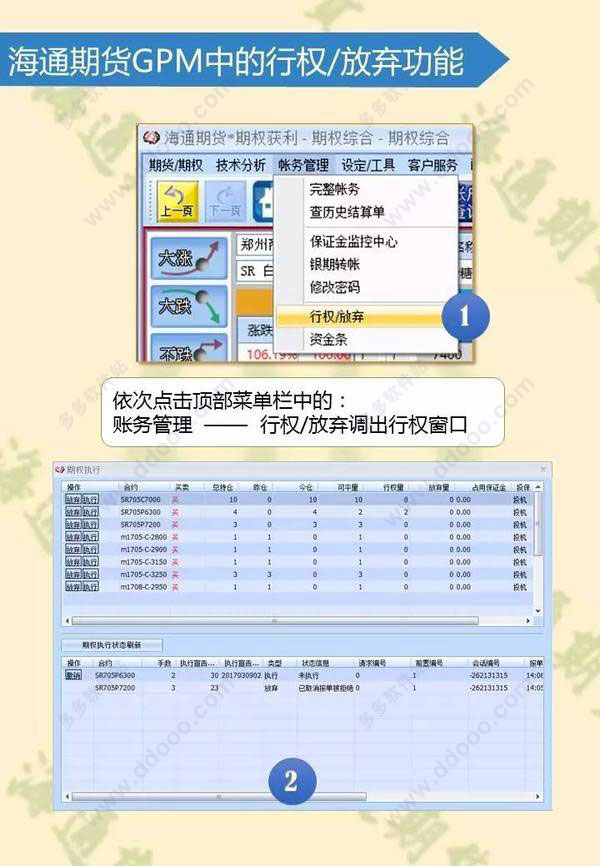600x866 pixels.
Task: Click 执行 button for SR705P7200
Action: click(90, 524)
